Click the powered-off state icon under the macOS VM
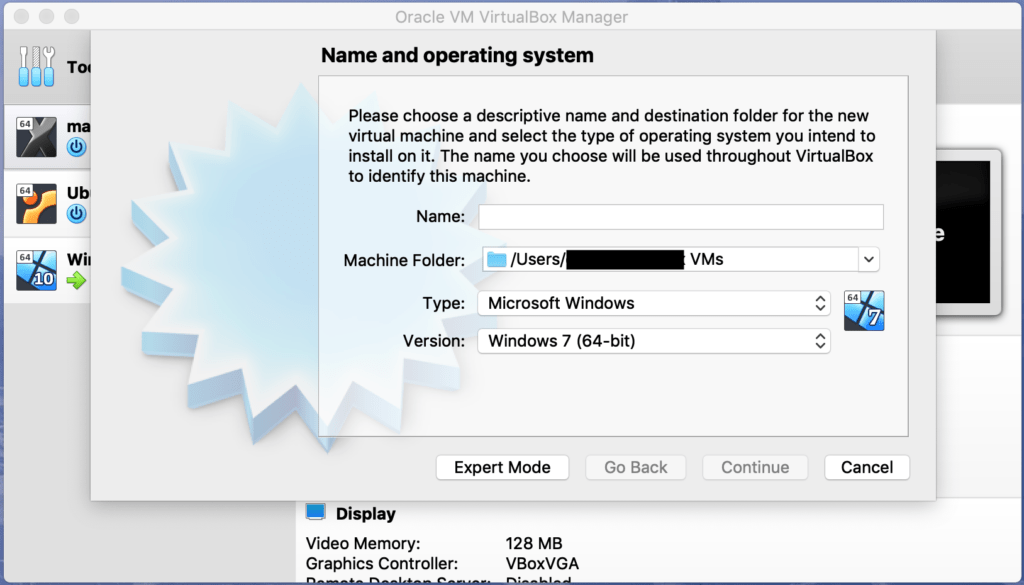 click(76, 147)
